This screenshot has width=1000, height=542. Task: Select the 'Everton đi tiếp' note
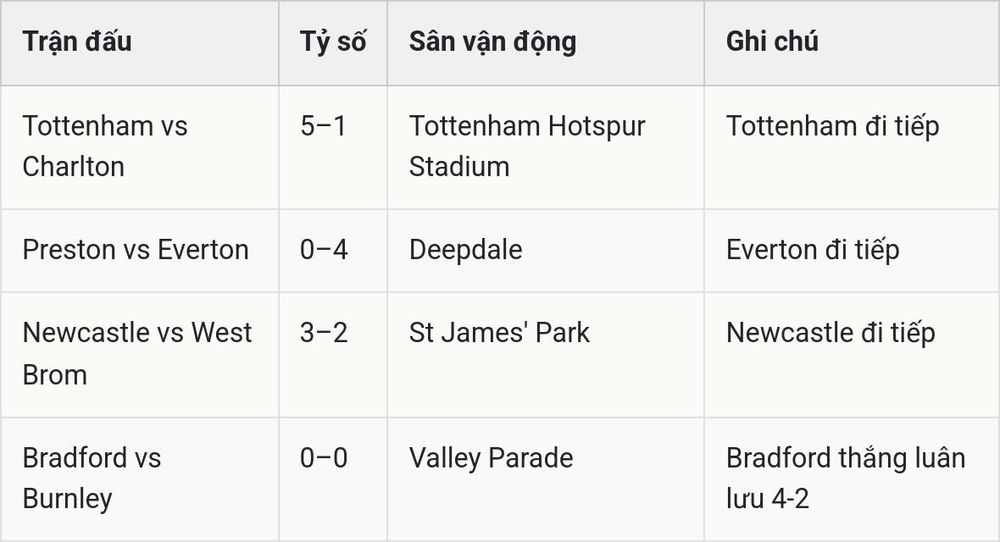(812, 249)
